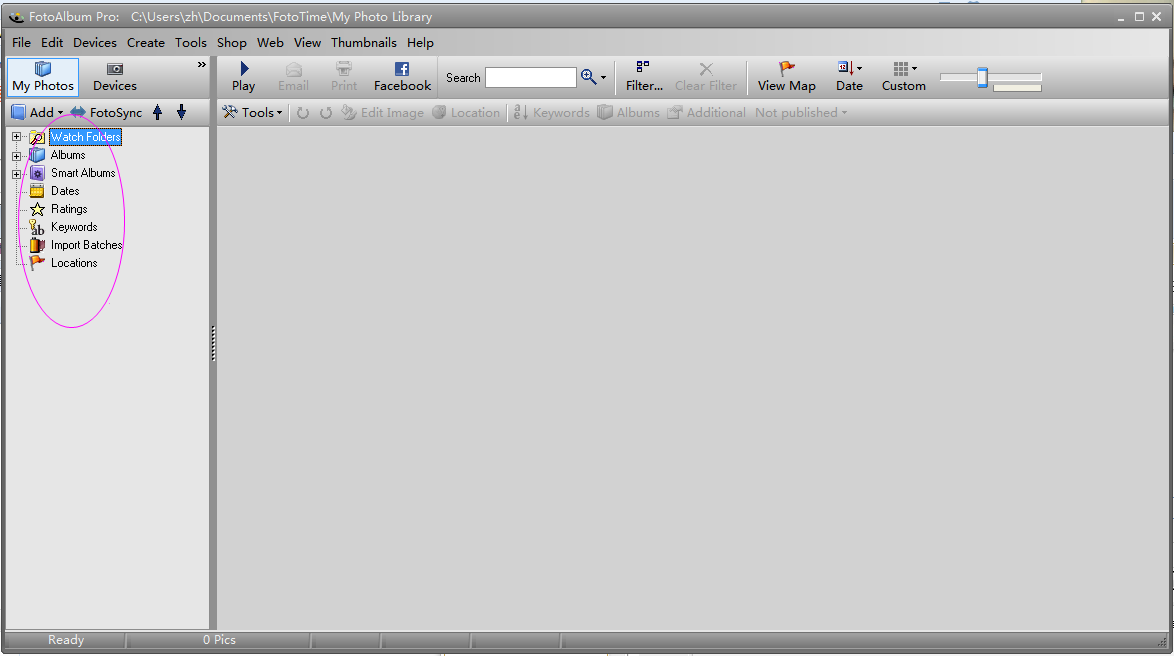The height and width of the screenshot is (656, 1174).
Task: Click the Keywords sort tool
Action: pyautogui.click(x=552, y=112)
